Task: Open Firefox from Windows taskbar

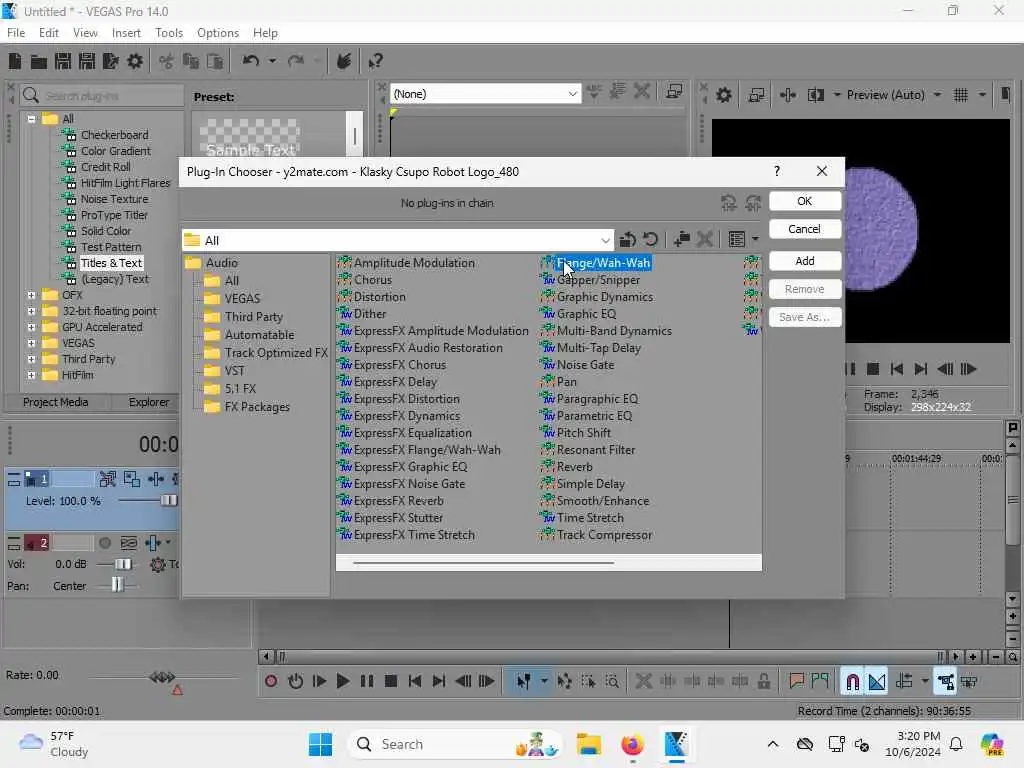Action: [632, 744]
